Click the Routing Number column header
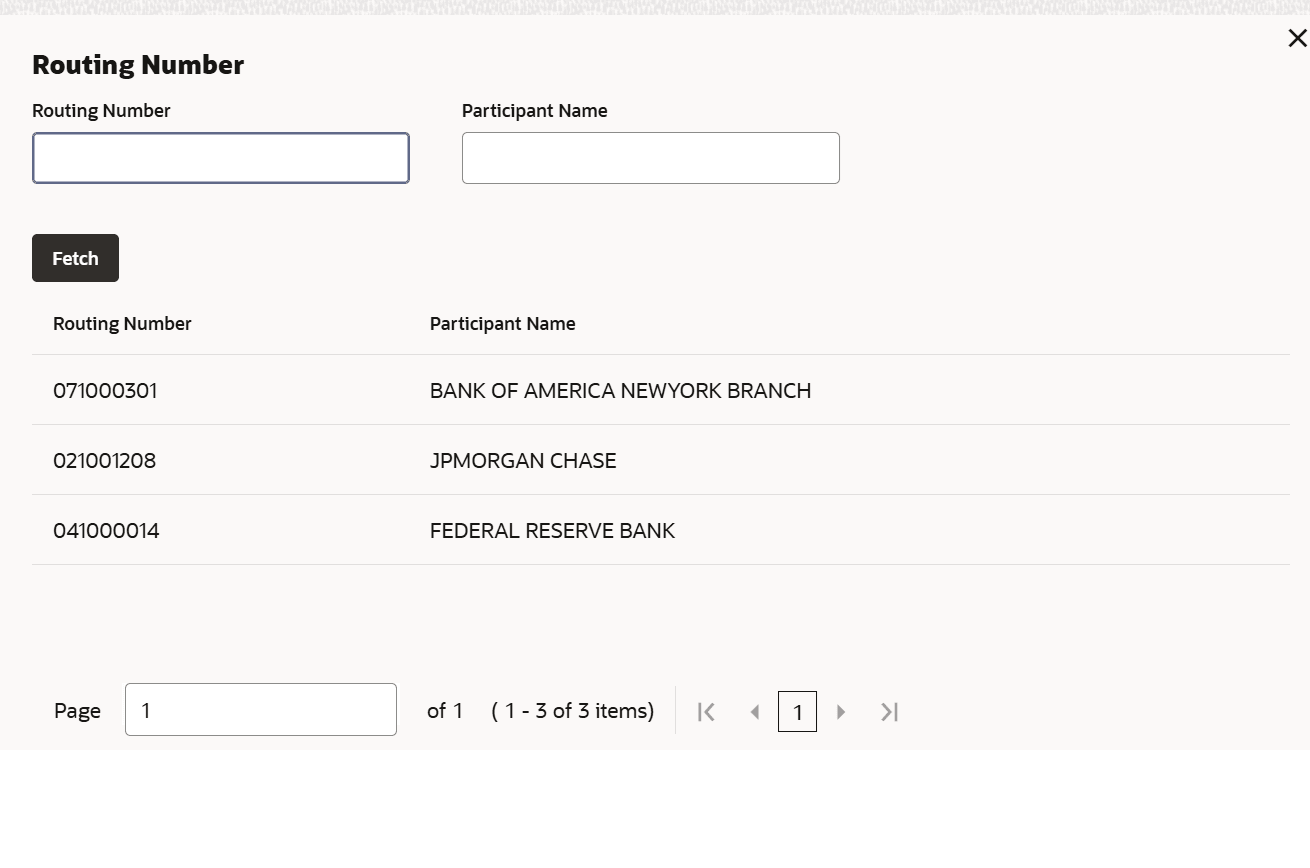1310x868 pixels. pyautogui.click(x=122, y=324)
